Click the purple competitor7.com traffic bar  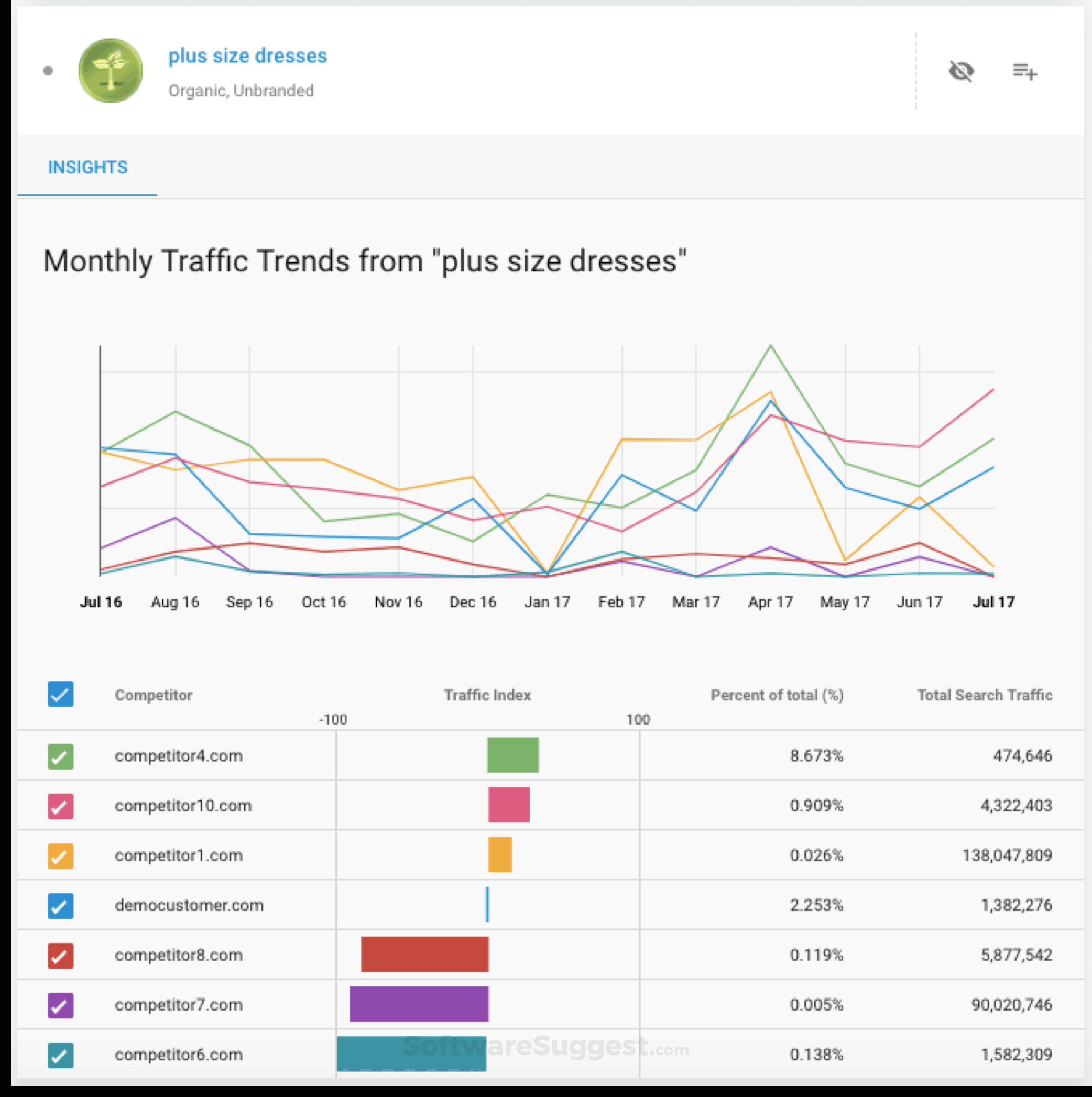coord(419,1004)
